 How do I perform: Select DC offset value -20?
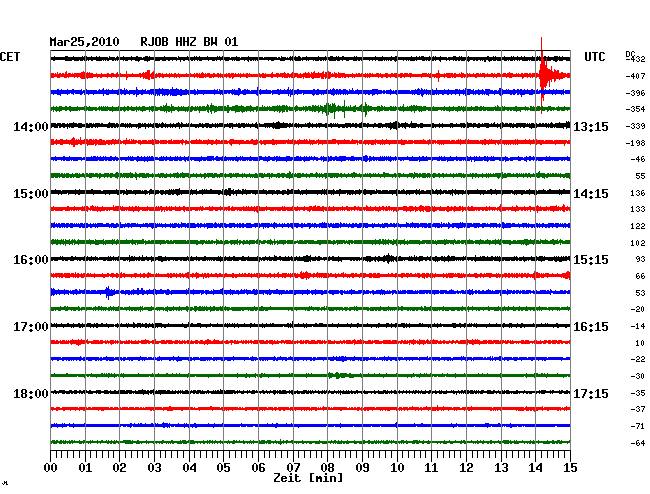point(638,309)
